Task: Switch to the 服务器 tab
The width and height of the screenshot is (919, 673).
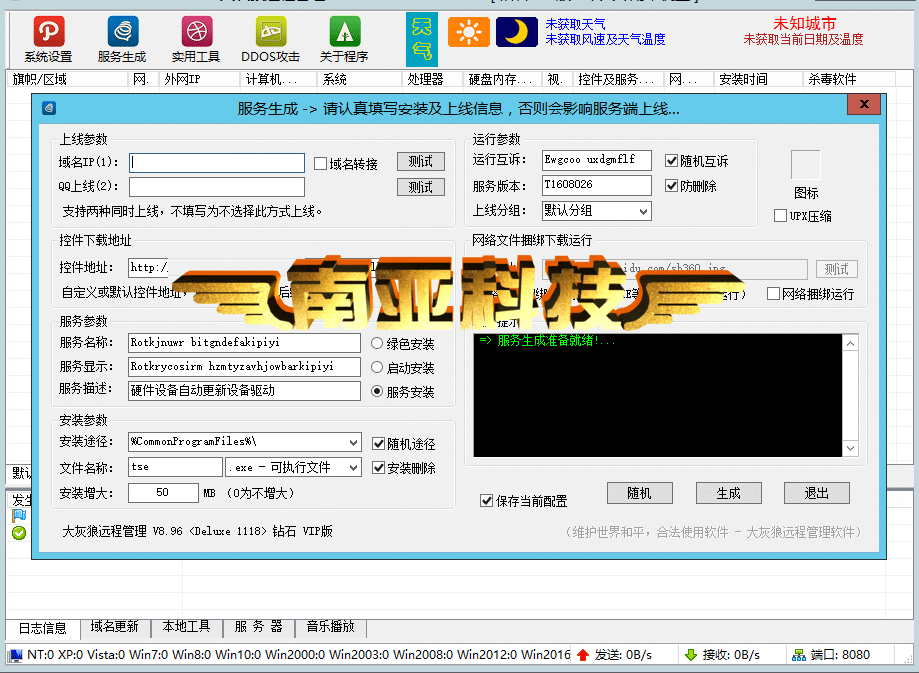Action: (x=258, y=627)
